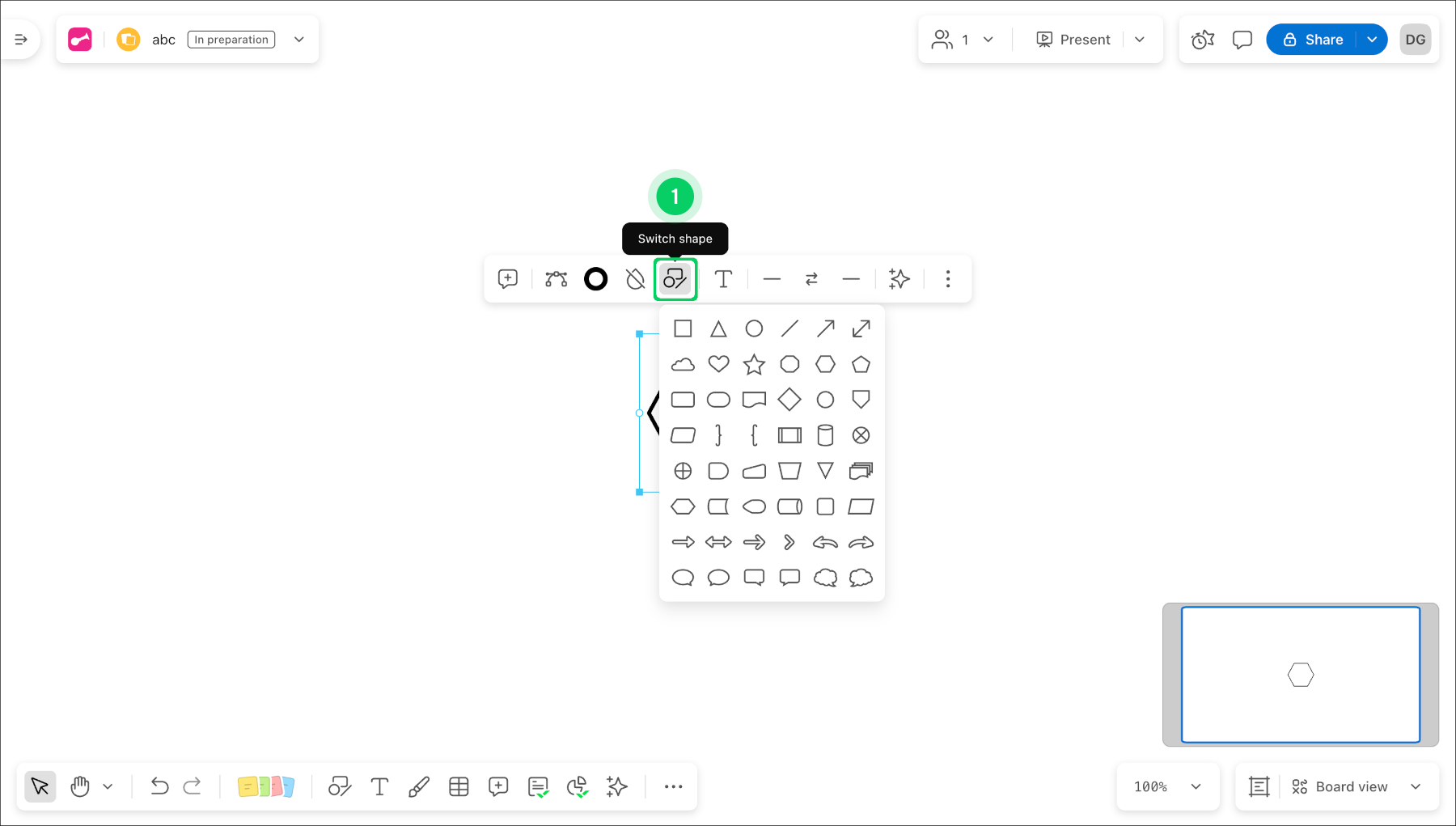Change the board status from In preparation
Screen dimensions: 1456x826
pos(230,39)
